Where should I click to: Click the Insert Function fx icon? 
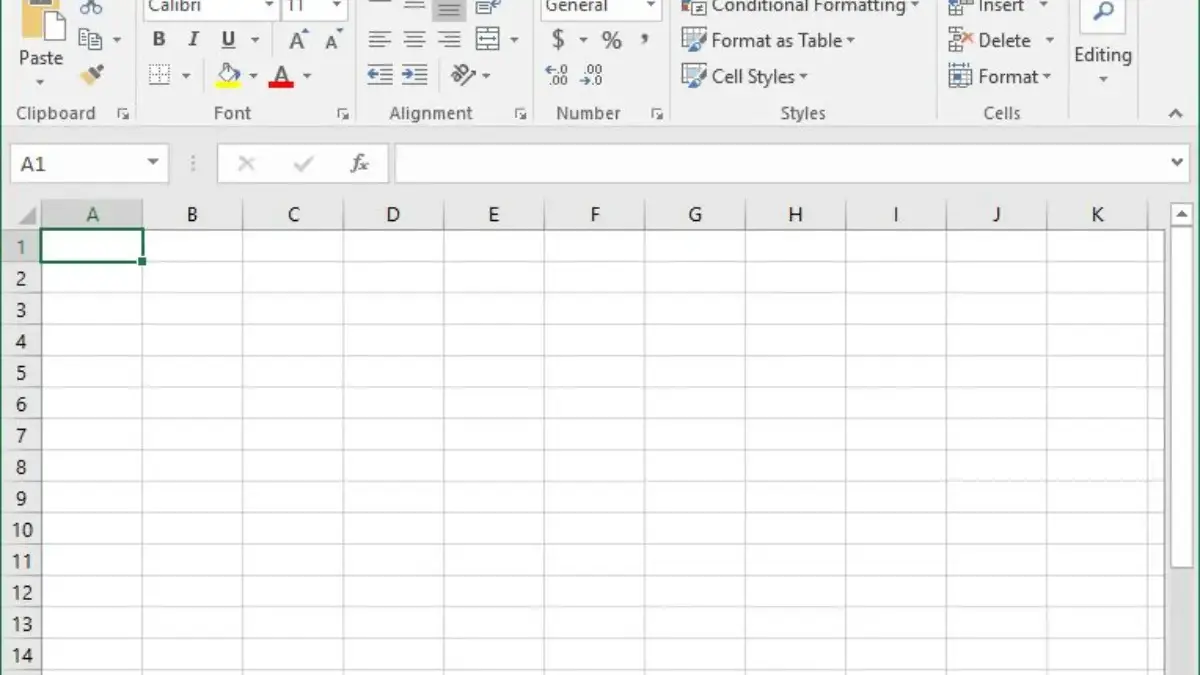tap(359, 164)
